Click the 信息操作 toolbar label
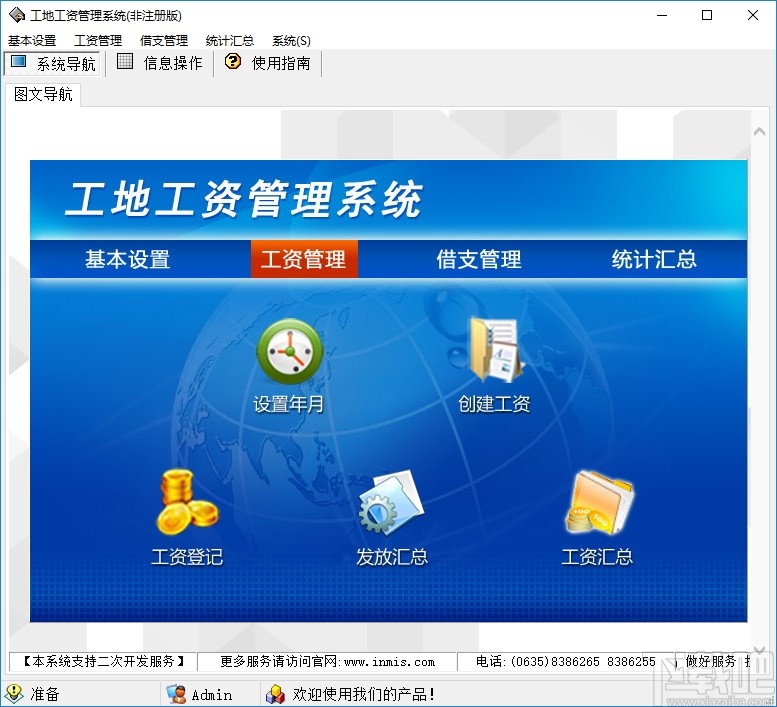777x707 pixels. pos(173,63)
